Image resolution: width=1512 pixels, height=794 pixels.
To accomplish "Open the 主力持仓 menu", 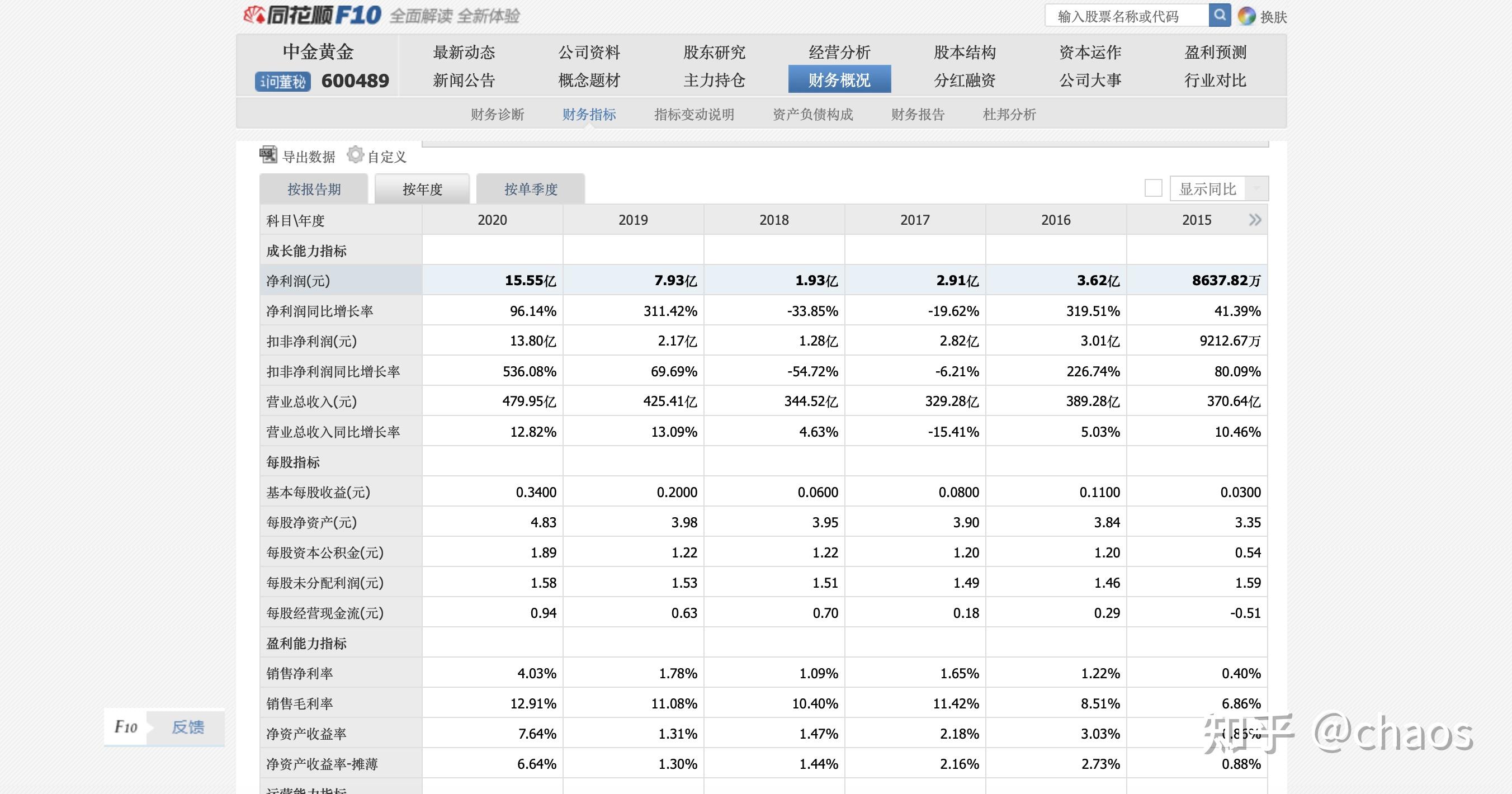I will [714, 80].
